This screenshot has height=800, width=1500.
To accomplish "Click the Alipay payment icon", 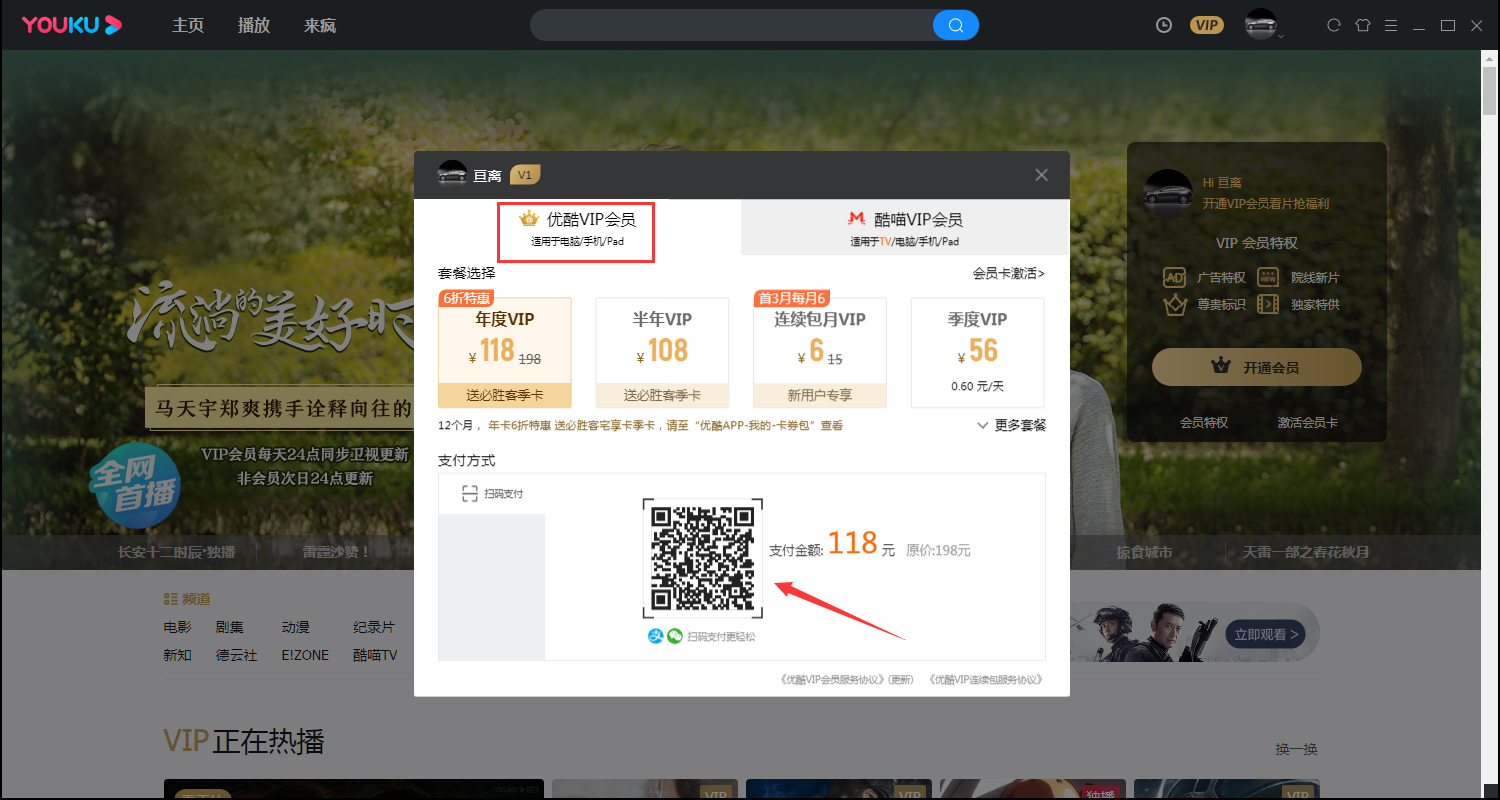I will (x=655, y=637).
